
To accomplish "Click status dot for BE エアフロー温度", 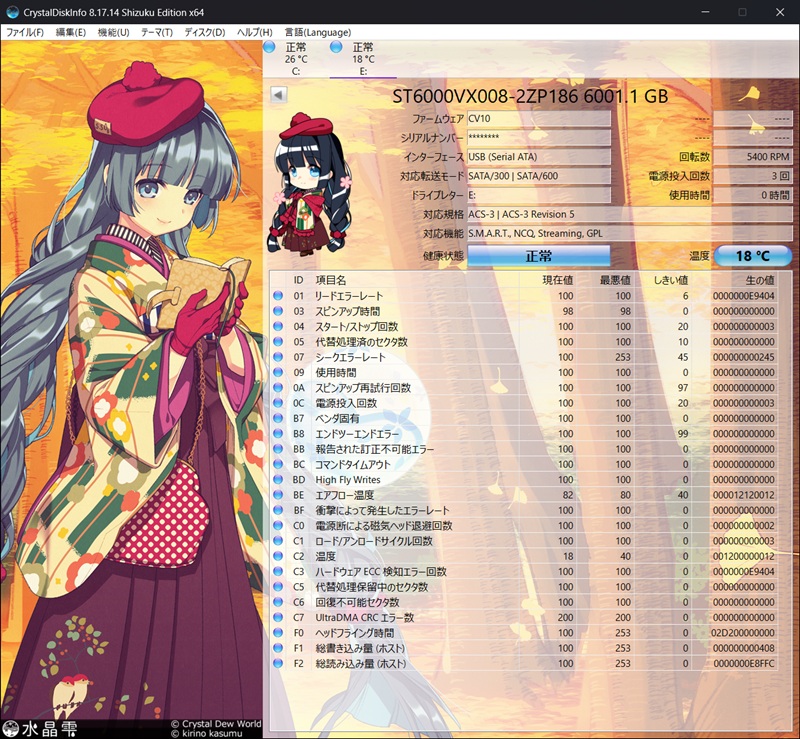I will [x=278, y=495].
